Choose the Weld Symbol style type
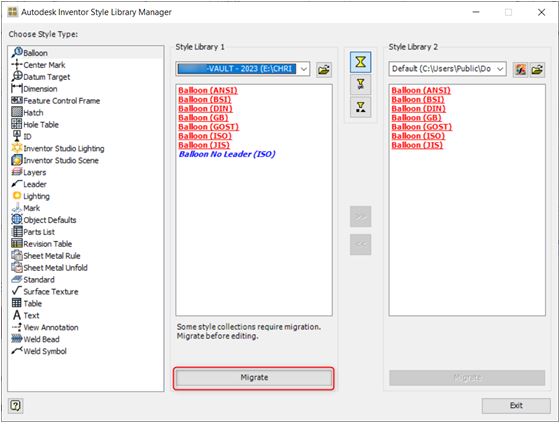 pos(39,351)
